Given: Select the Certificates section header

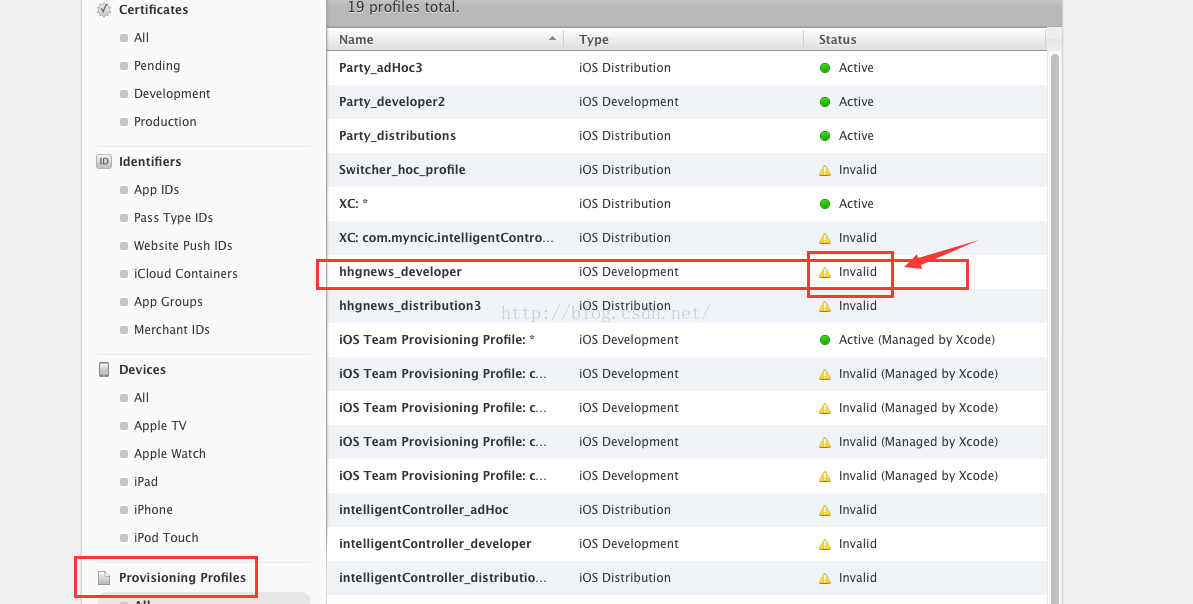Looking at the screenshot, I should (x=154, y=10).
